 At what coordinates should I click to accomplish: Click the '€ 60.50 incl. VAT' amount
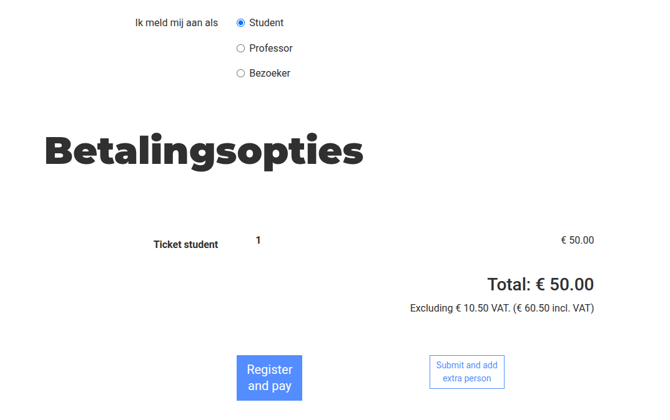(554, 308)
